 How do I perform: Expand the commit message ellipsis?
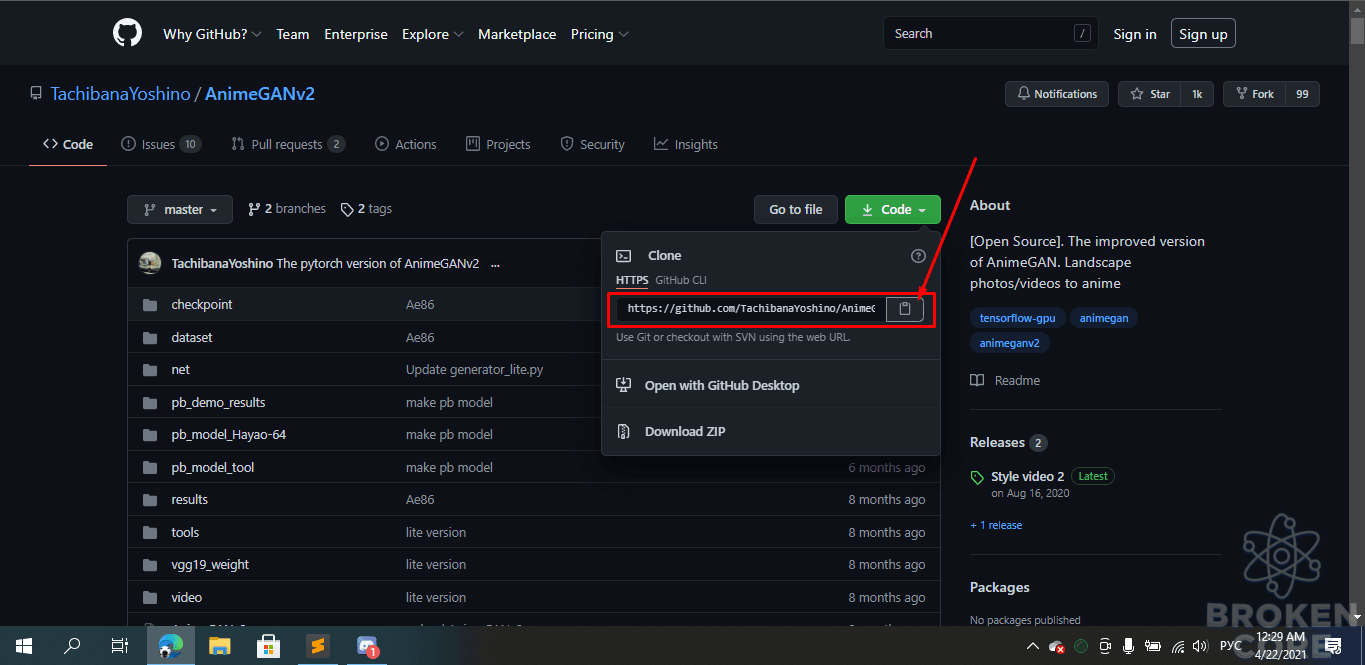[x=495, y=264]
